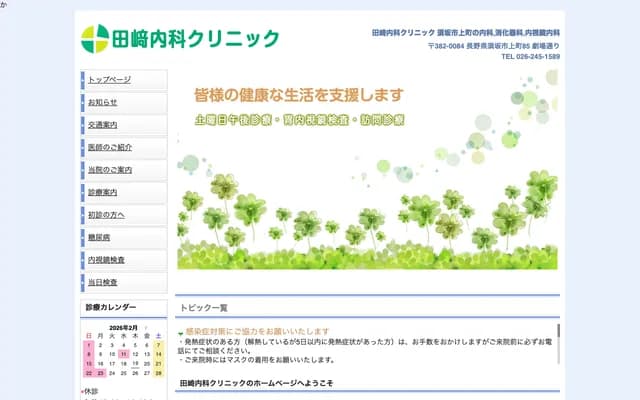Click the 休診 legend label

[91, 391]
